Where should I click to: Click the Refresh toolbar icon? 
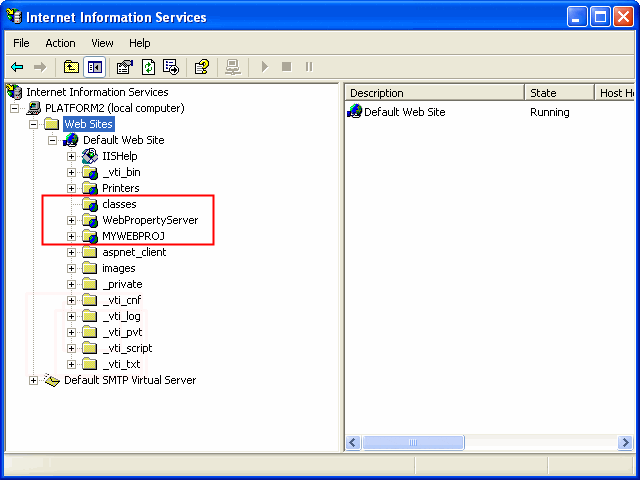coord(148,67)
